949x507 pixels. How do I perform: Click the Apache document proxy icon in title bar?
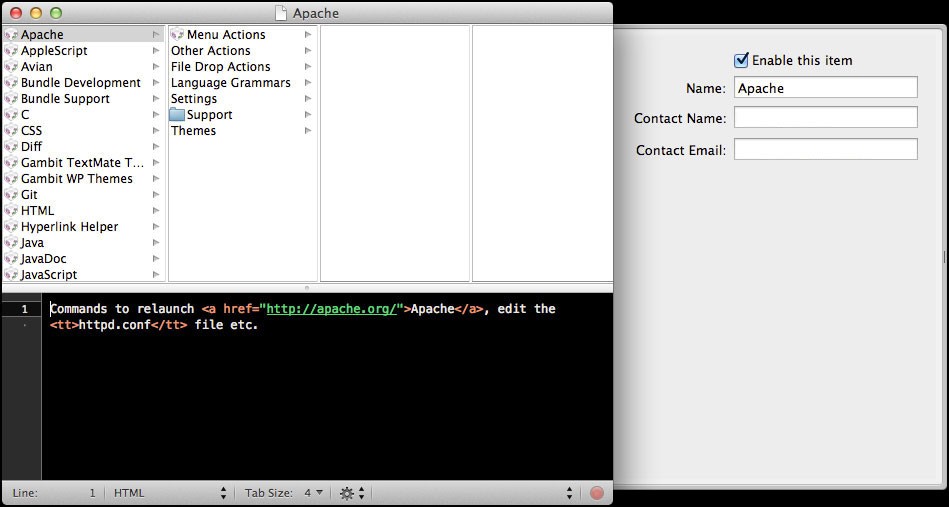coord(281,13)
